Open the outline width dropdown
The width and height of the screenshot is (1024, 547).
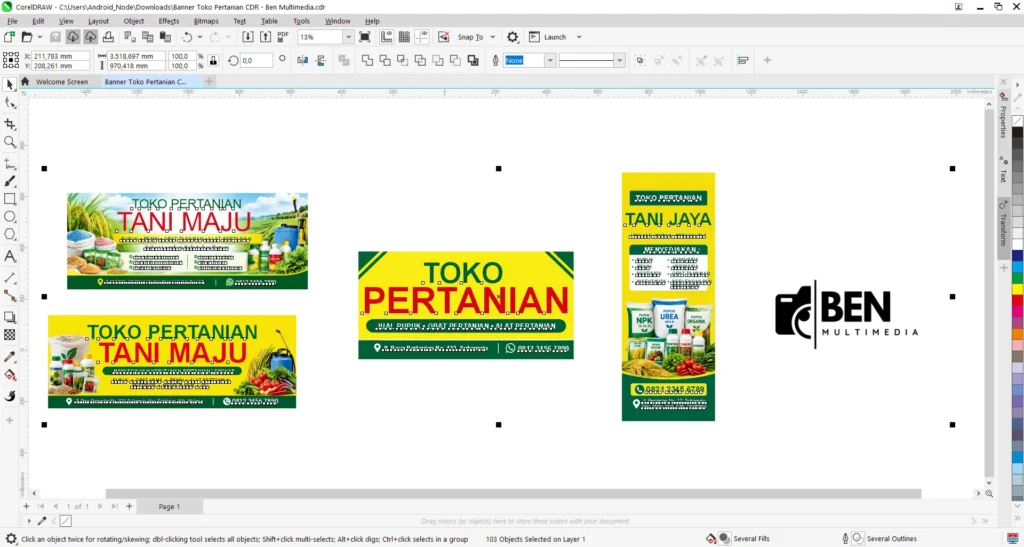pyautogui.click(x=550, y=61)
